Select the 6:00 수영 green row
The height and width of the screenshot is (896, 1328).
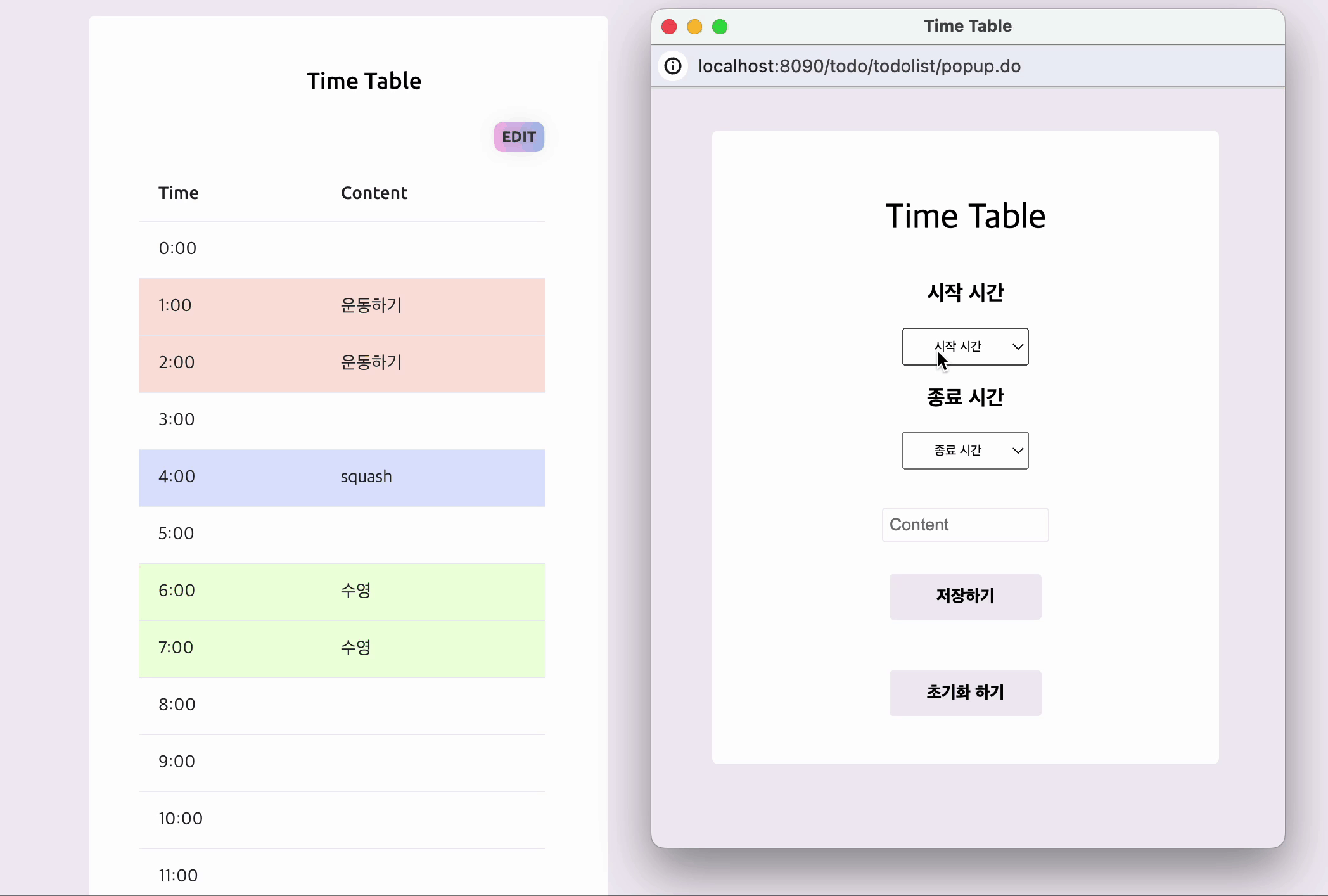tap(342, 591)
